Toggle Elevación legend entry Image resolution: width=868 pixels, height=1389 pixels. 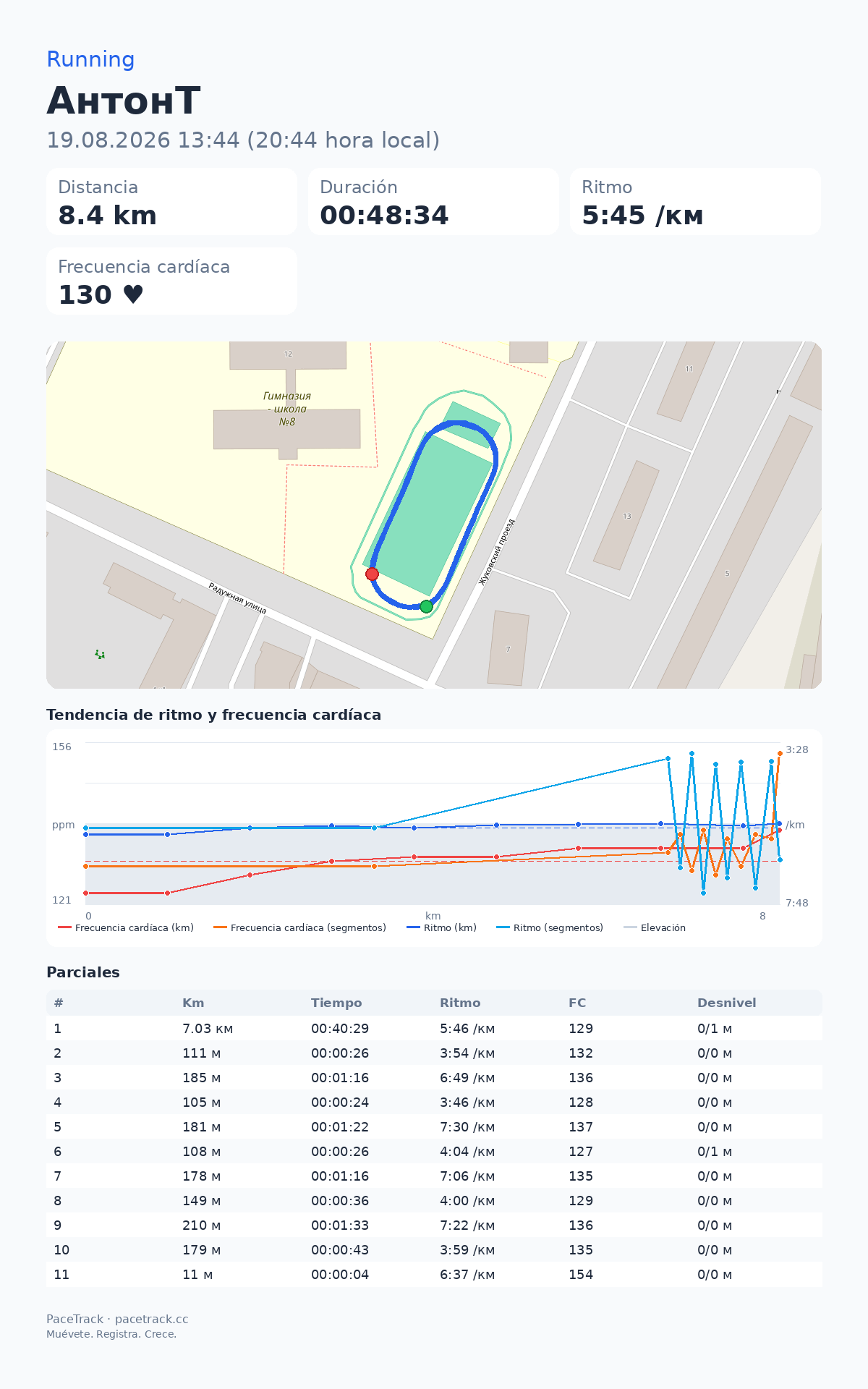click(655, 927)
